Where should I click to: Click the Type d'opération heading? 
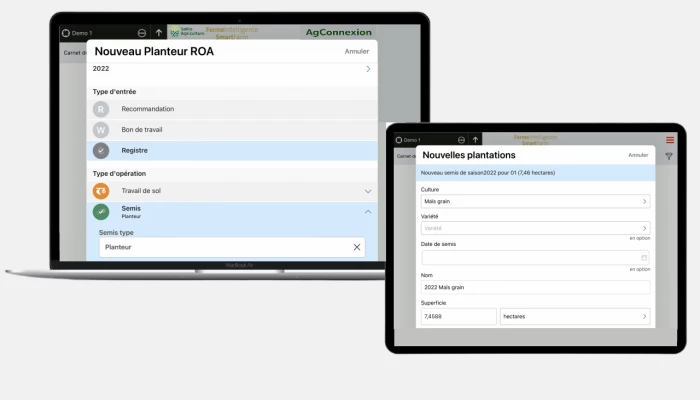click(x=119, y=174)
